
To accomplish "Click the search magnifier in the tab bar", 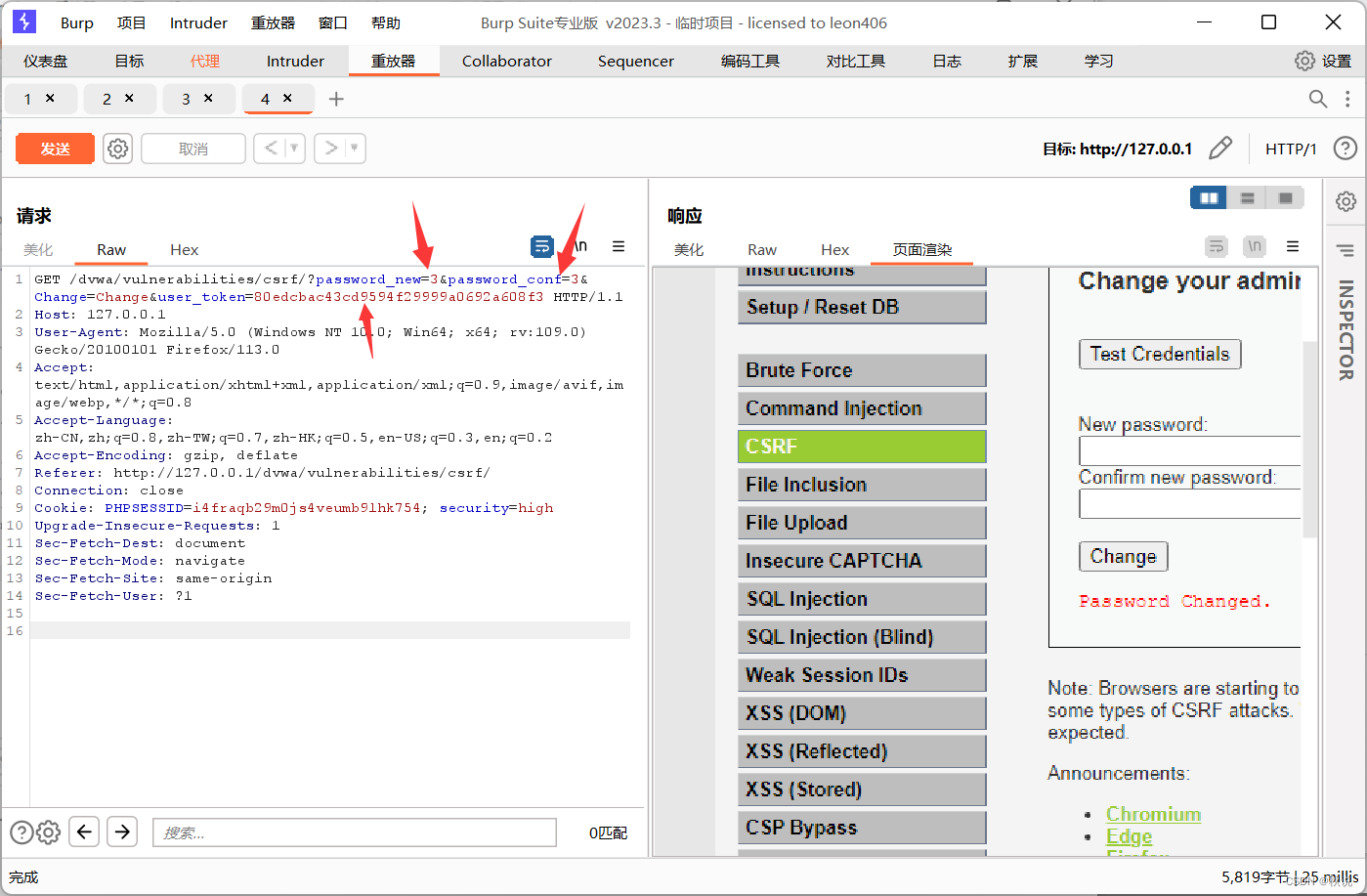I will 1318,99.
